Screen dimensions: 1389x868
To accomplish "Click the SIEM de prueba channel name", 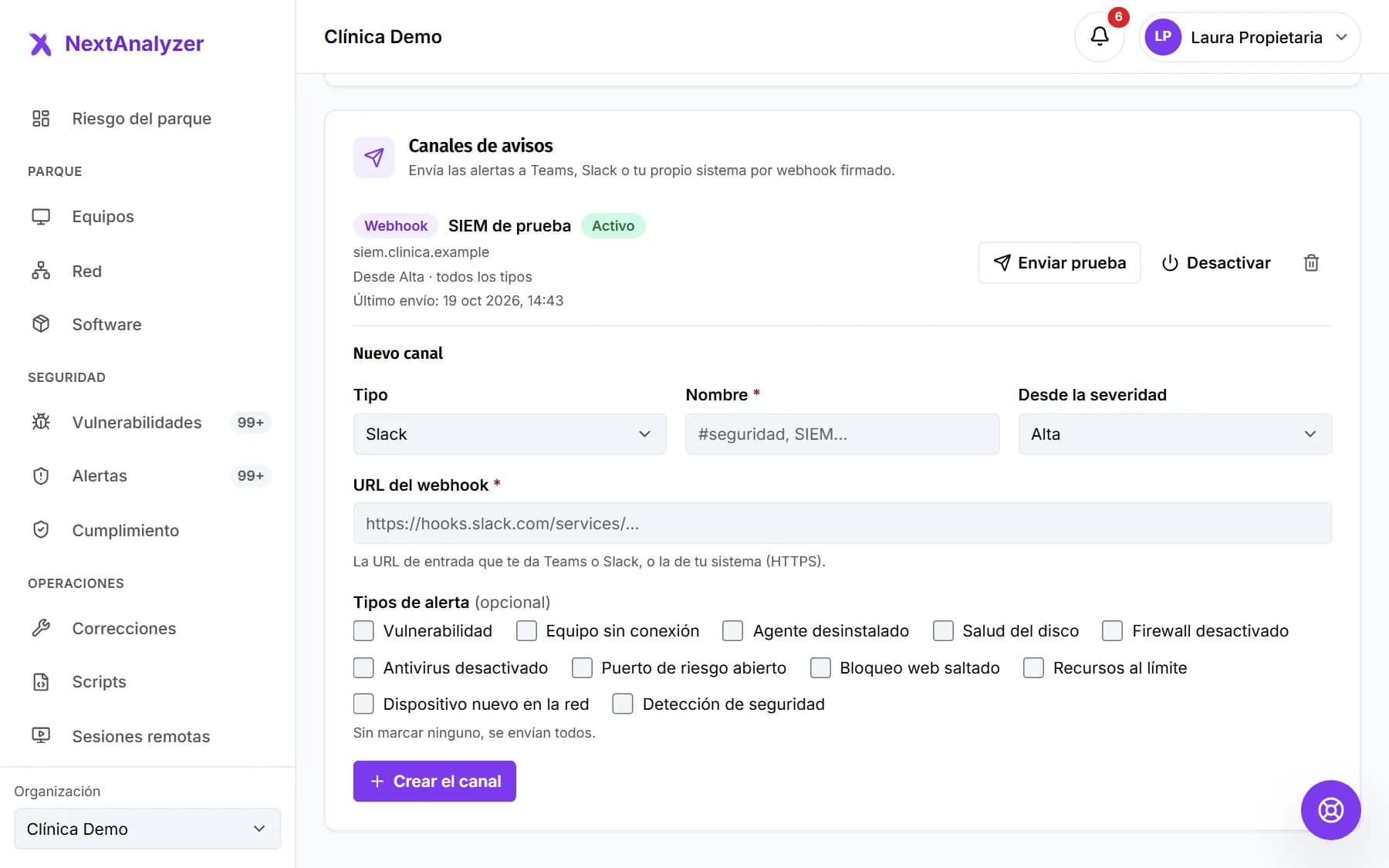I will click(509, 226).
